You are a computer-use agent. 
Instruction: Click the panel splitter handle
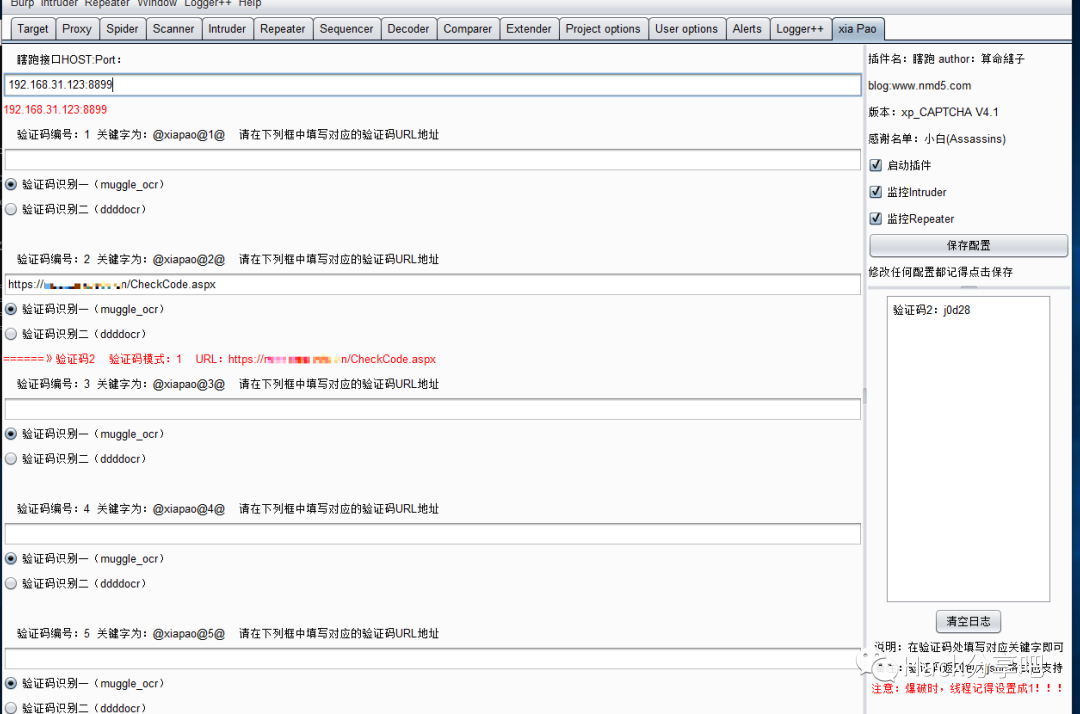pos(864,396)
